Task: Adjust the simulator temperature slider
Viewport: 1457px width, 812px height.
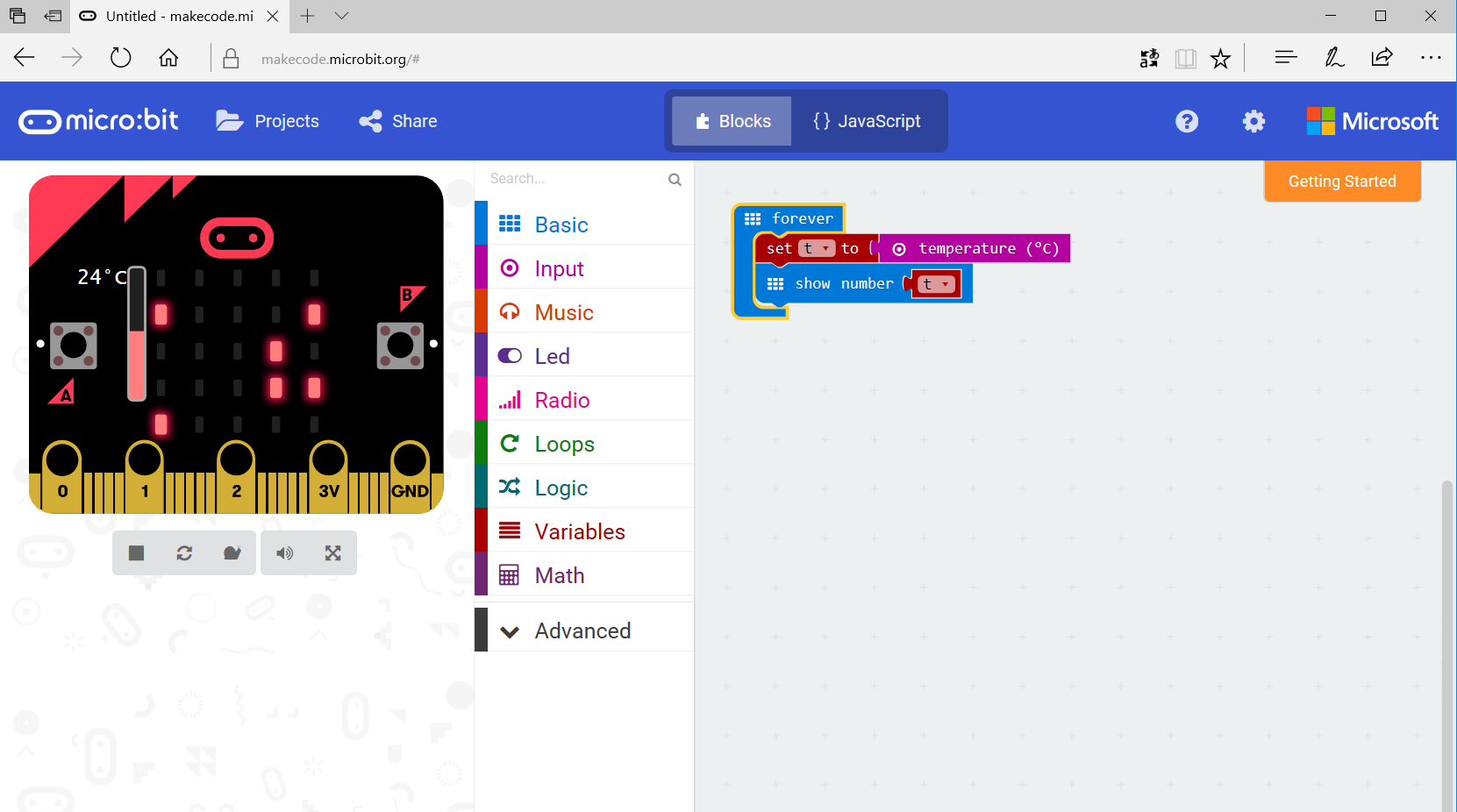Action: coord(136,333)
